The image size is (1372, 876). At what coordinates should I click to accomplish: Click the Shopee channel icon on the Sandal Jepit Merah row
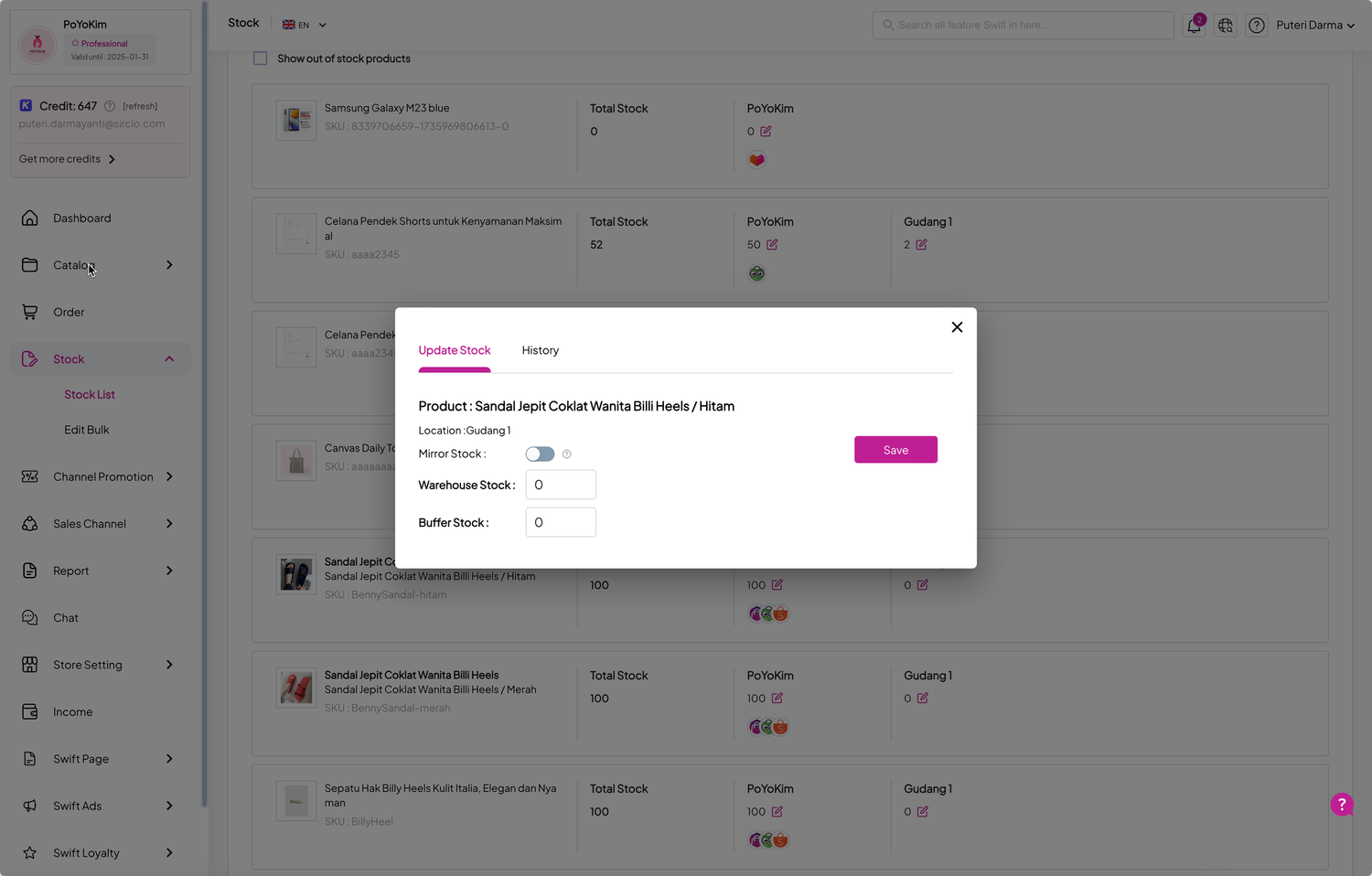pos(779,726)
